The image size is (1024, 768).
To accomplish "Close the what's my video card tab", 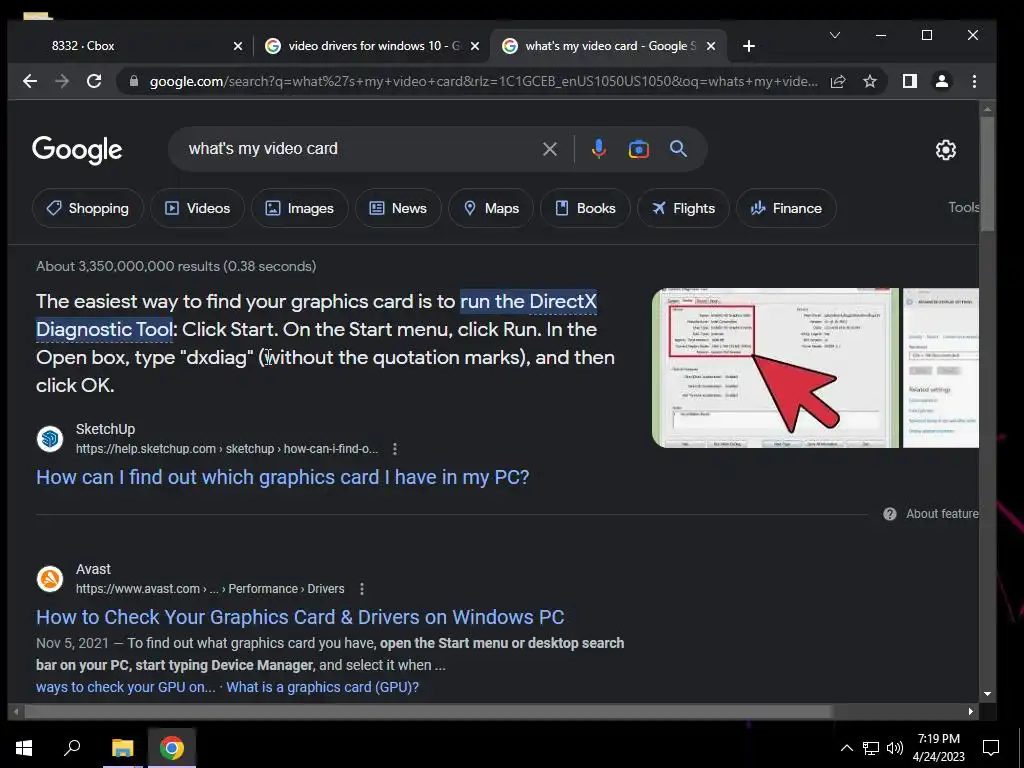I will [x=711, y=46].
